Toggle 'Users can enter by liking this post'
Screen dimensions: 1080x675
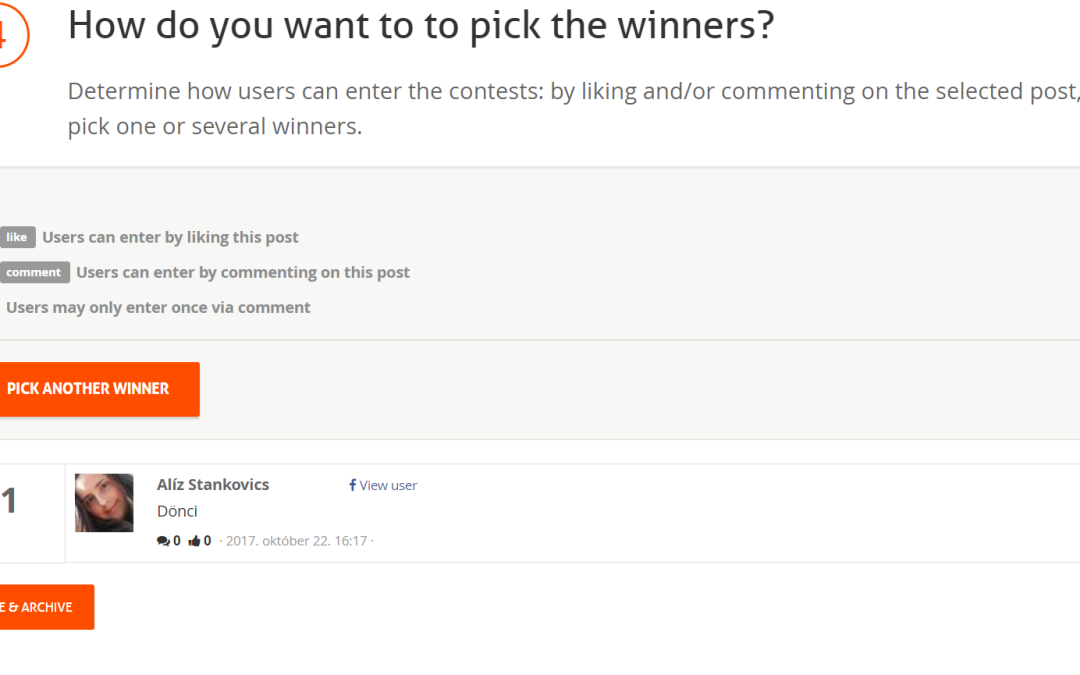click(170, 237)
